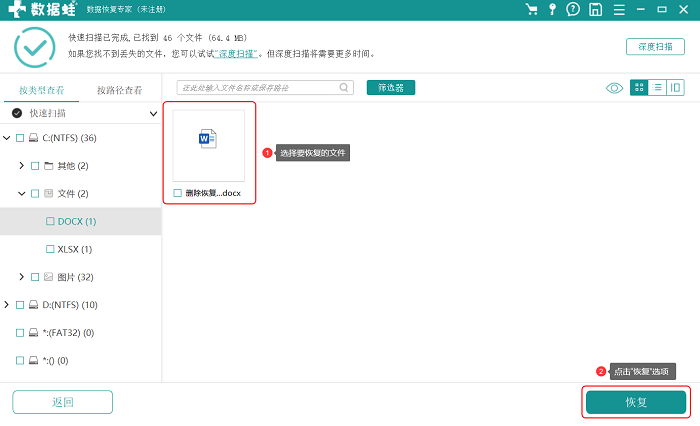Check the XLSX (1) checkbox

(x=50, y=249)
